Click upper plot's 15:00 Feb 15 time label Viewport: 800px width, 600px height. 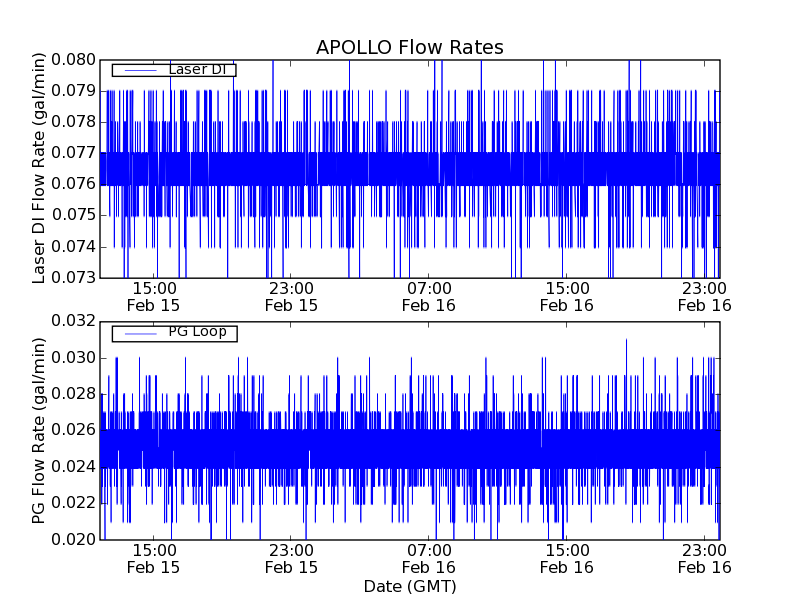[x=154, y=297]
